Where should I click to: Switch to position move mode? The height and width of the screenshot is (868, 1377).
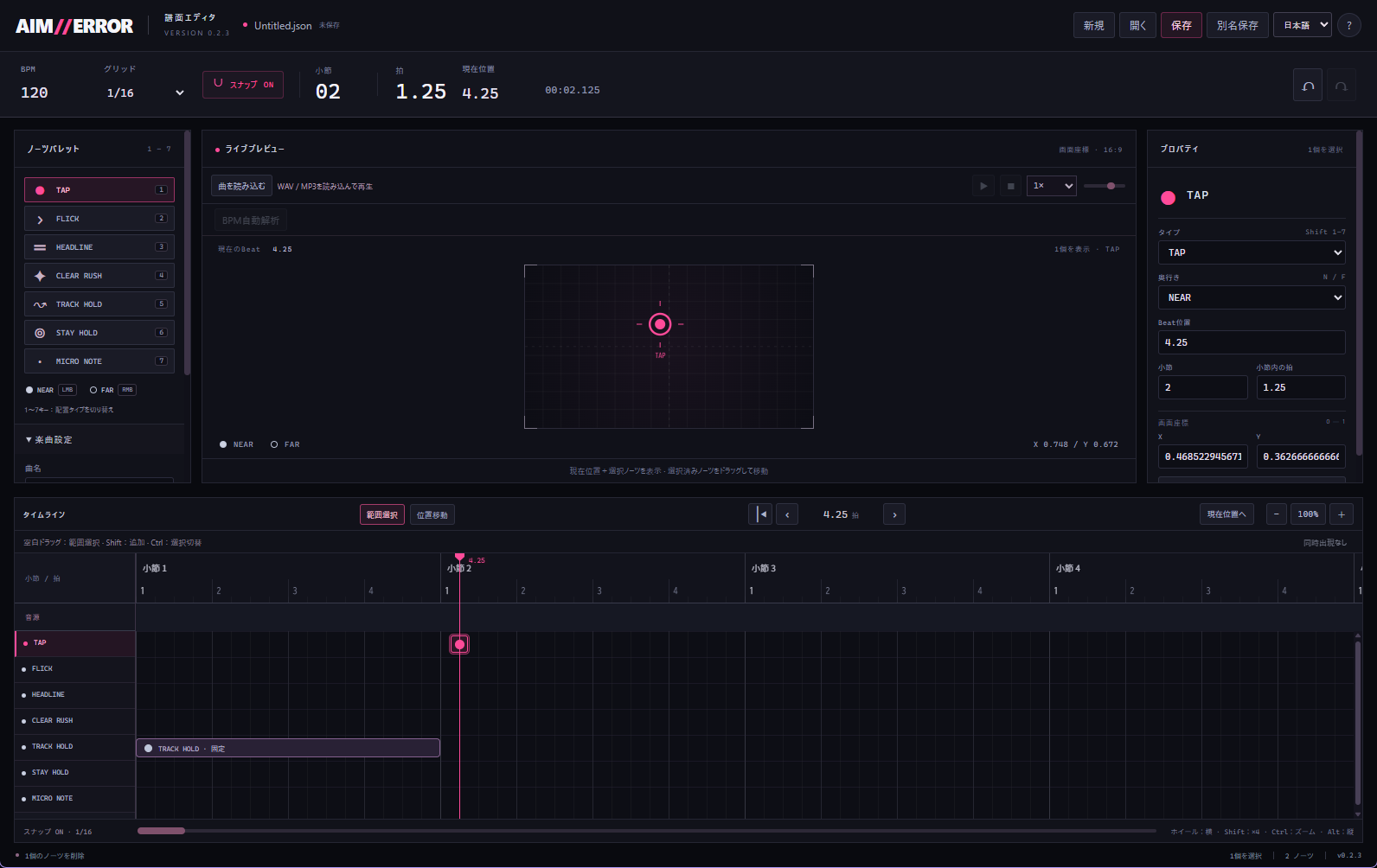[432, 514]
